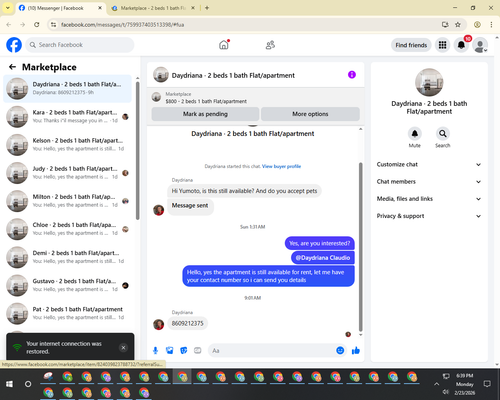
Task: Open Windows search circle icon
Action: [28, 384]
